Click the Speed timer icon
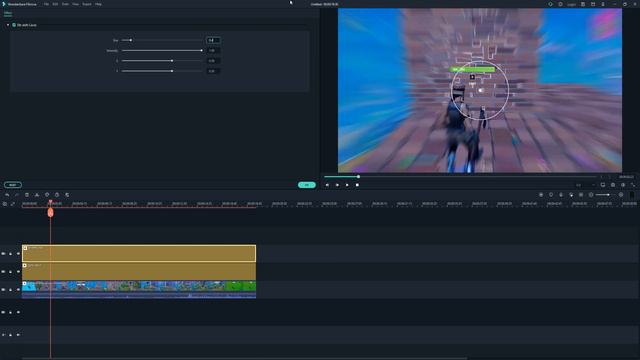This screenshot has height=360, width=640. (57, 195)
